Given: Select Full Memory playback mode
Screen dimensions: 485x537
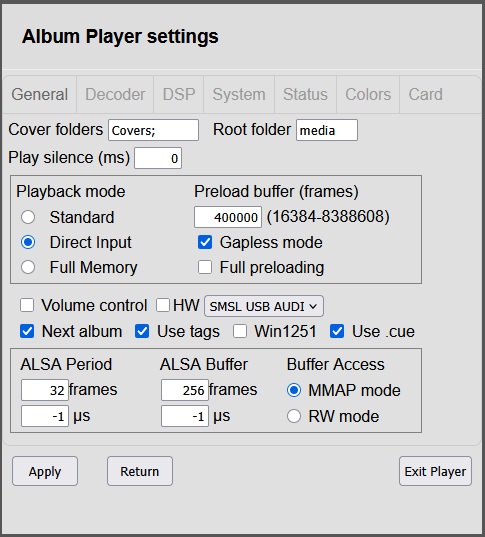Looking at the screenshot, I should [x=28, y=267].
